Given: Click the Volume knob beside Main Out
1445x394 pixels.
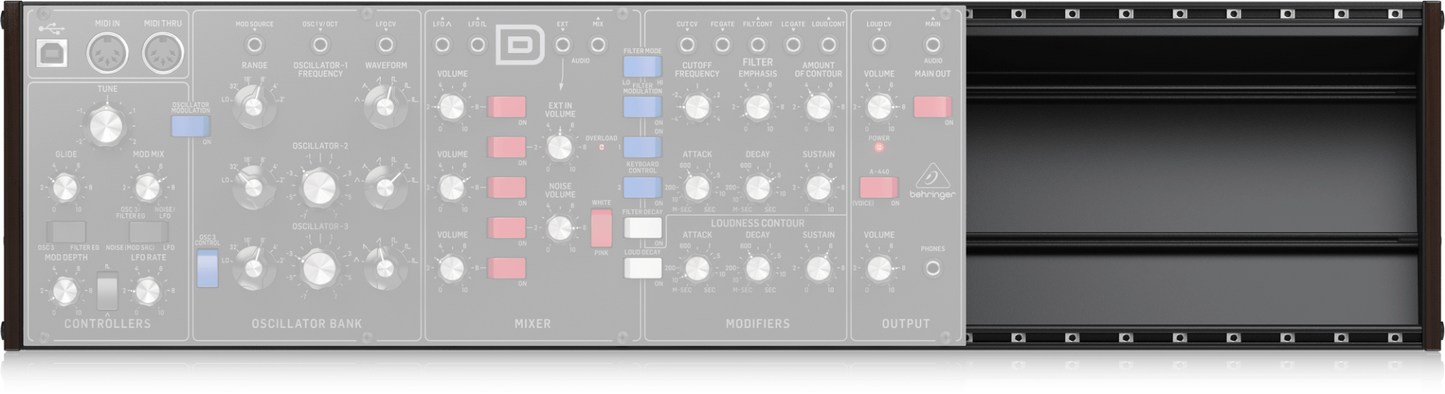Looking at the screenshot, I should point(879,107).
